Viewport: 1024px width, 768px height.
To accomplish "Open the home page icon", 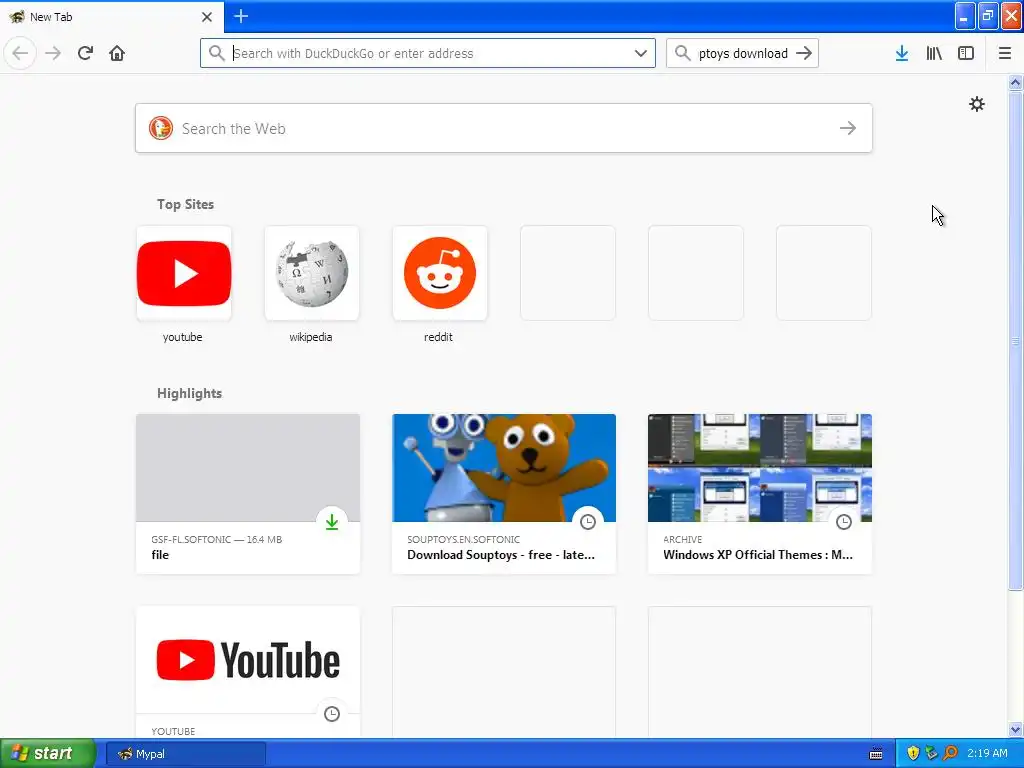I will point(117,53).
